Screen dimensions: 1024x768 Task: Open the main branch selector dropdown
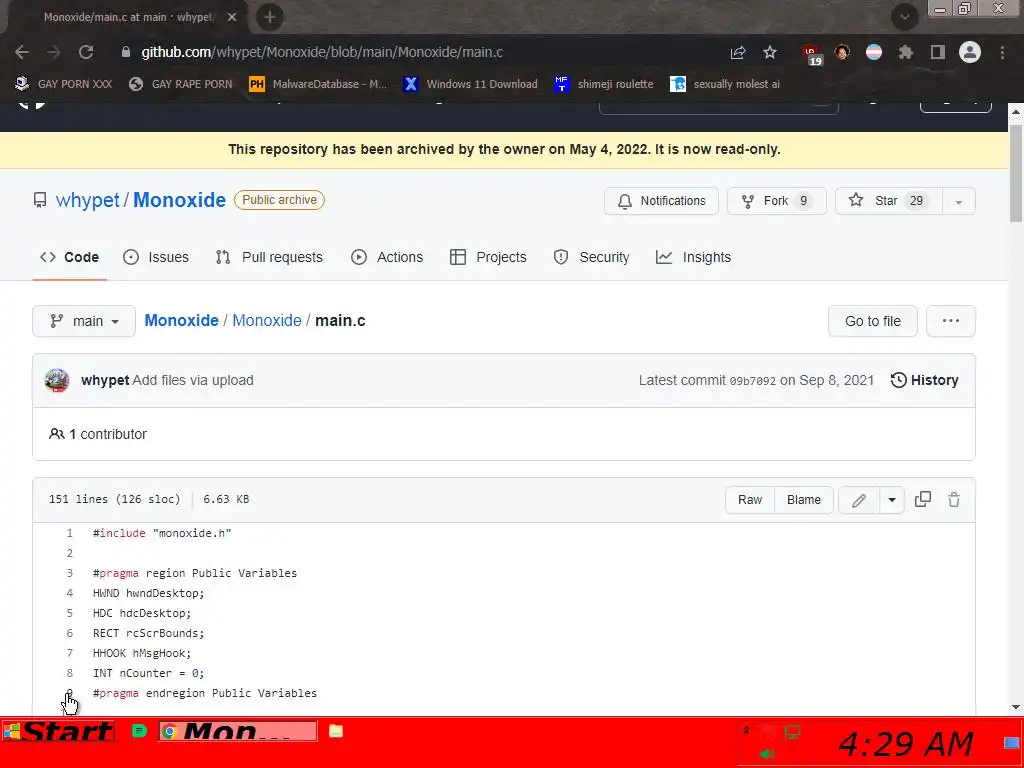[x=84, y=321]
